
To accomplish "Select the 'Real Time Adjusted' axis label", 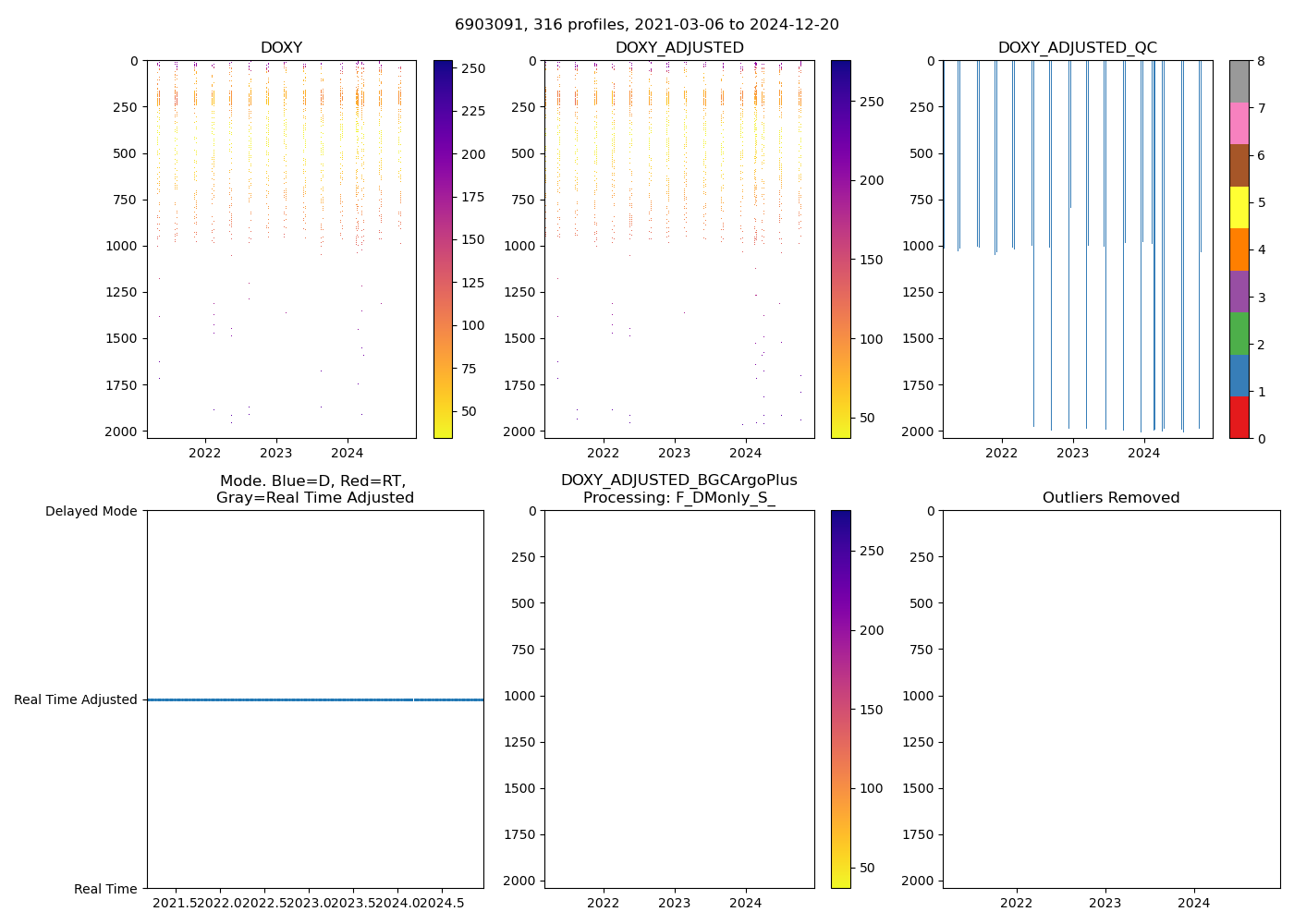I will pyautogui.click(x=76, y=700).
